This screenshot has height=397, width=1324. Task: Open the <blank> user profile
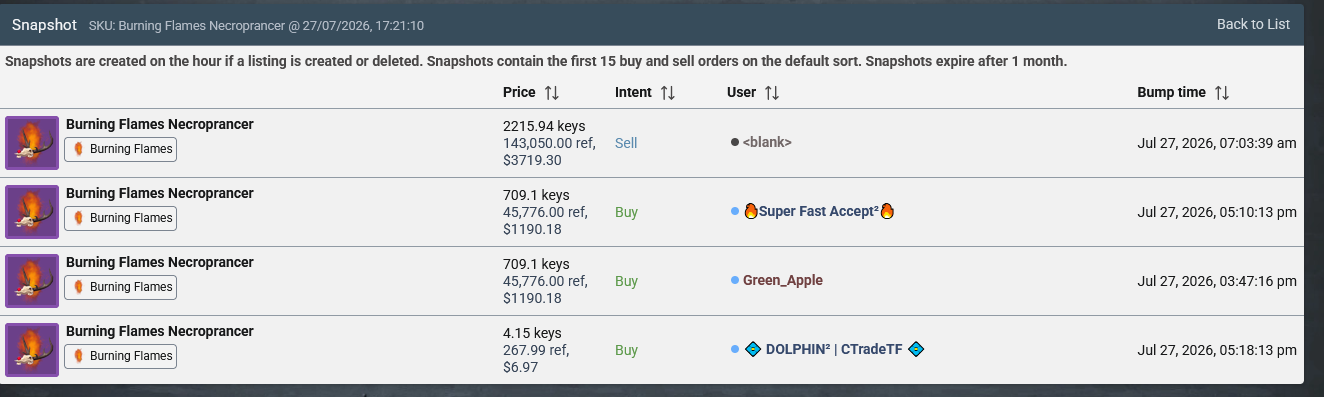click(767, 143)
